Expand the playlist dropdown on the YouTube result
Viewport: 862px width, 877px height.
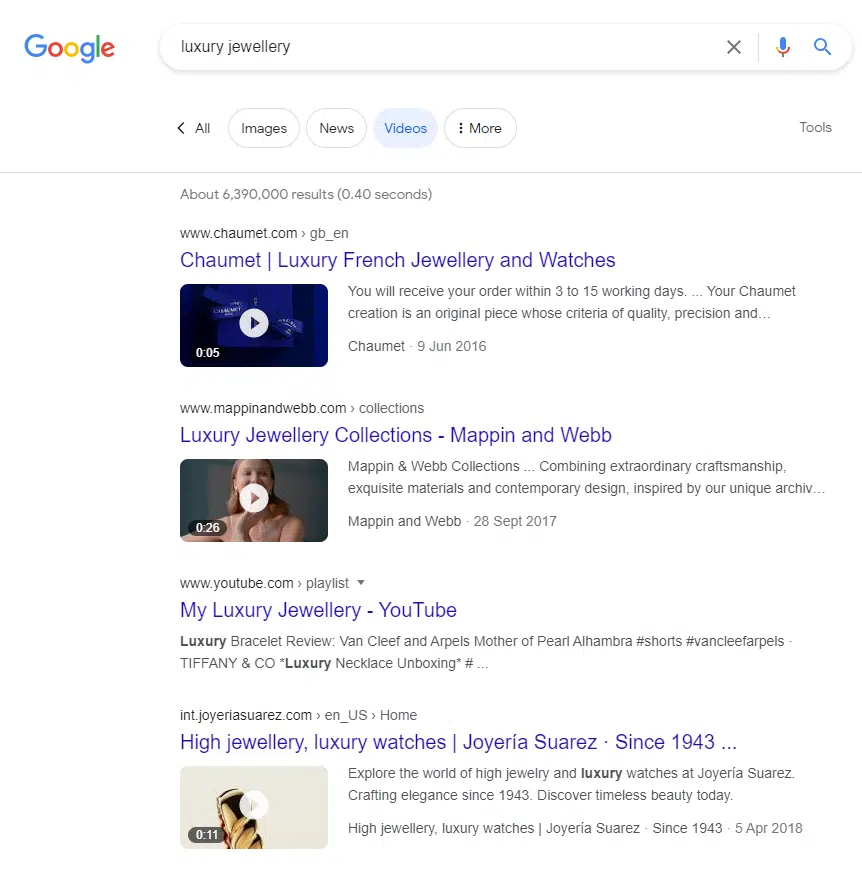(360, 582)
